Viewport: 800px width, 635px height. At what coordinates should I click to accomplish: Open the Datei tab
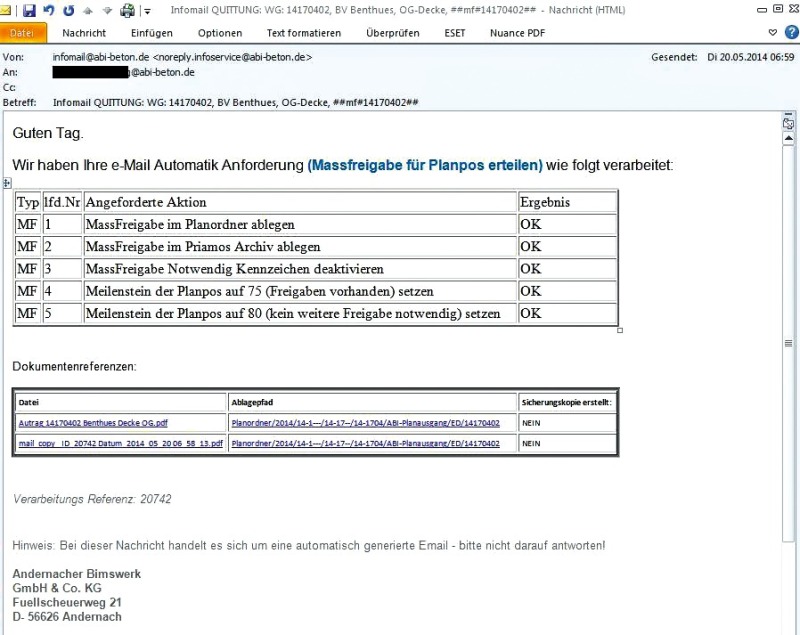point(22,33)
